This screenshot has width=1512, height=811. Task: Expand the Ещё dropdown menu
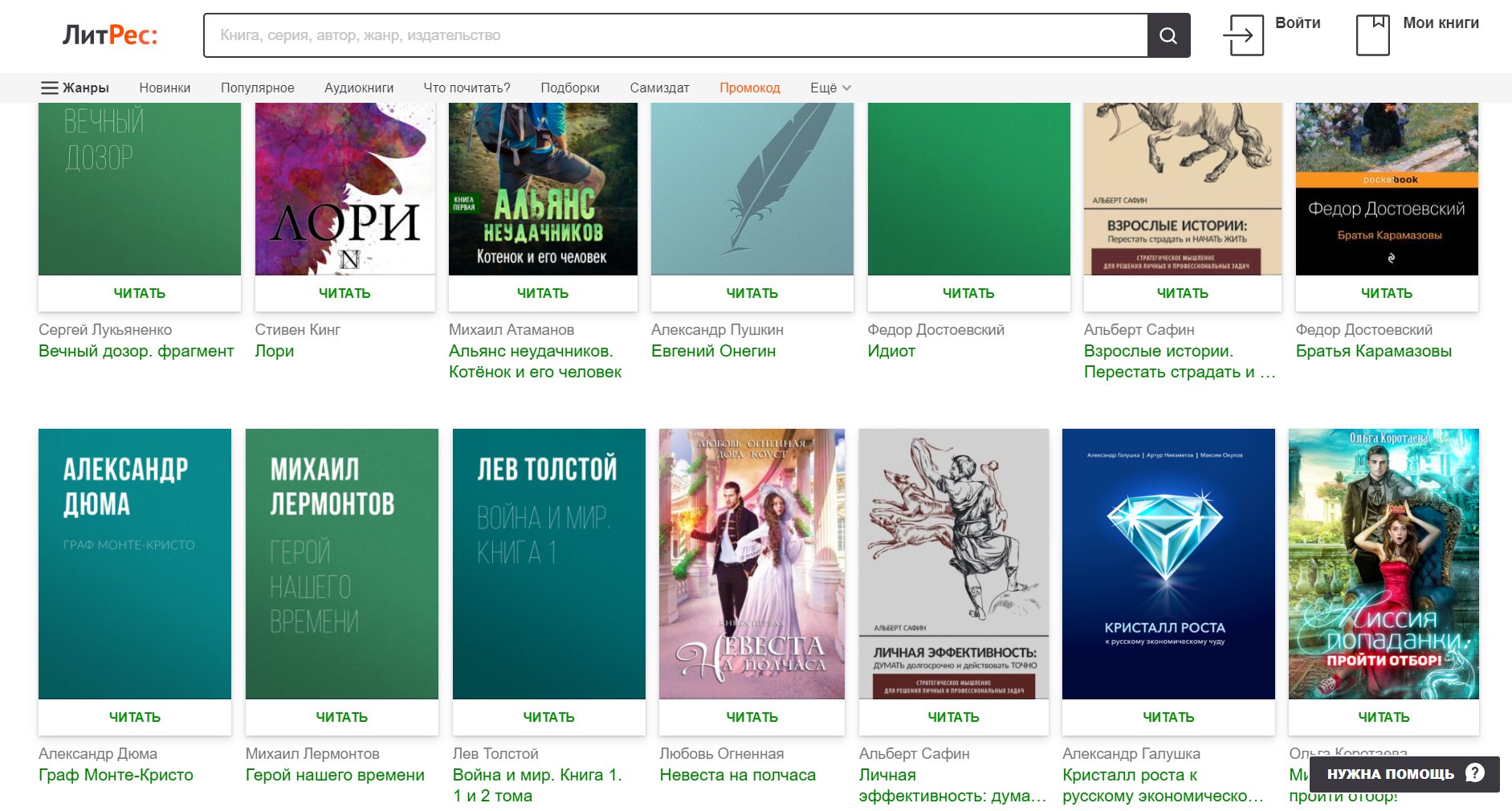[829, 88]
